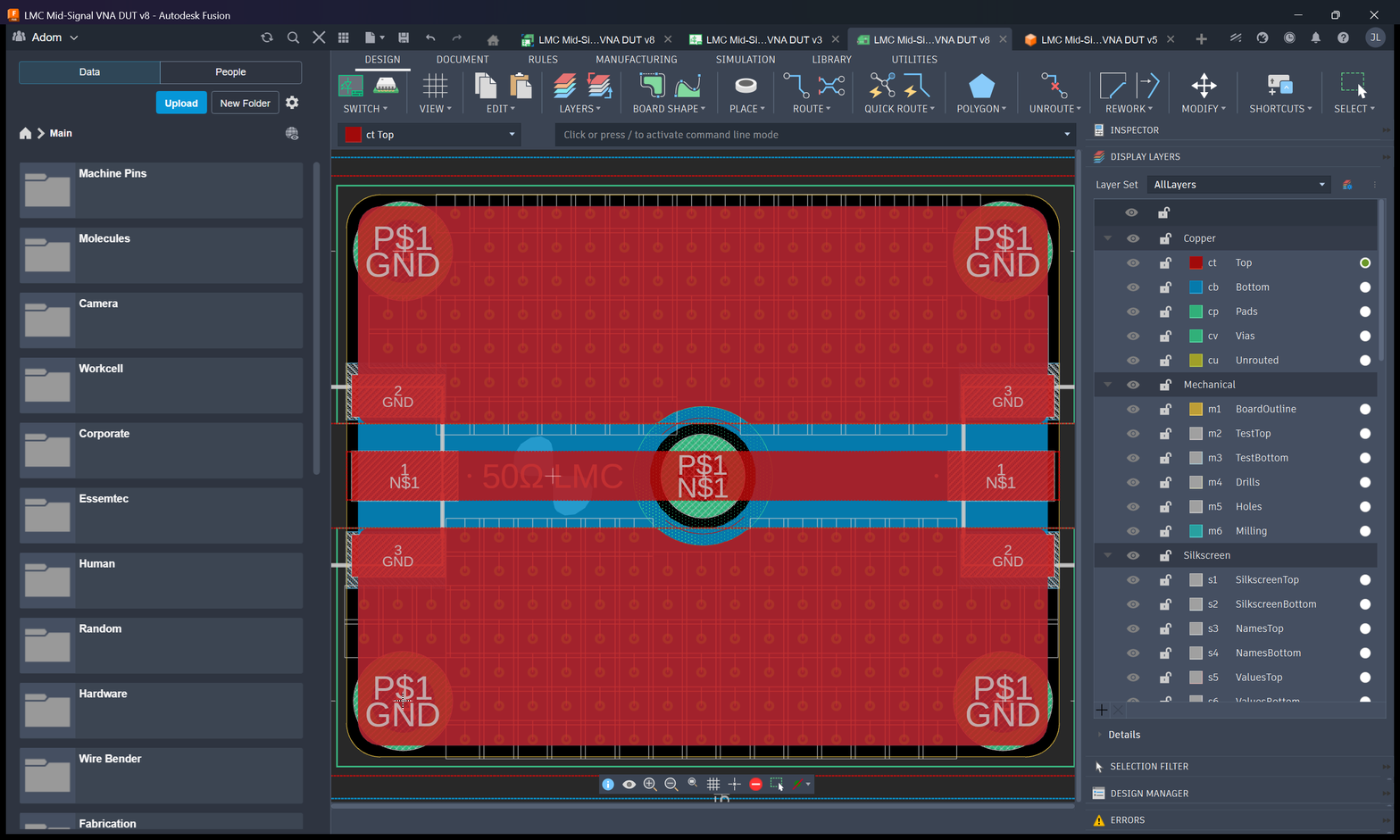Screen dimensions: 1400x840
Task: Click the Unroute tool icon
Action: tap(1054, 87)
